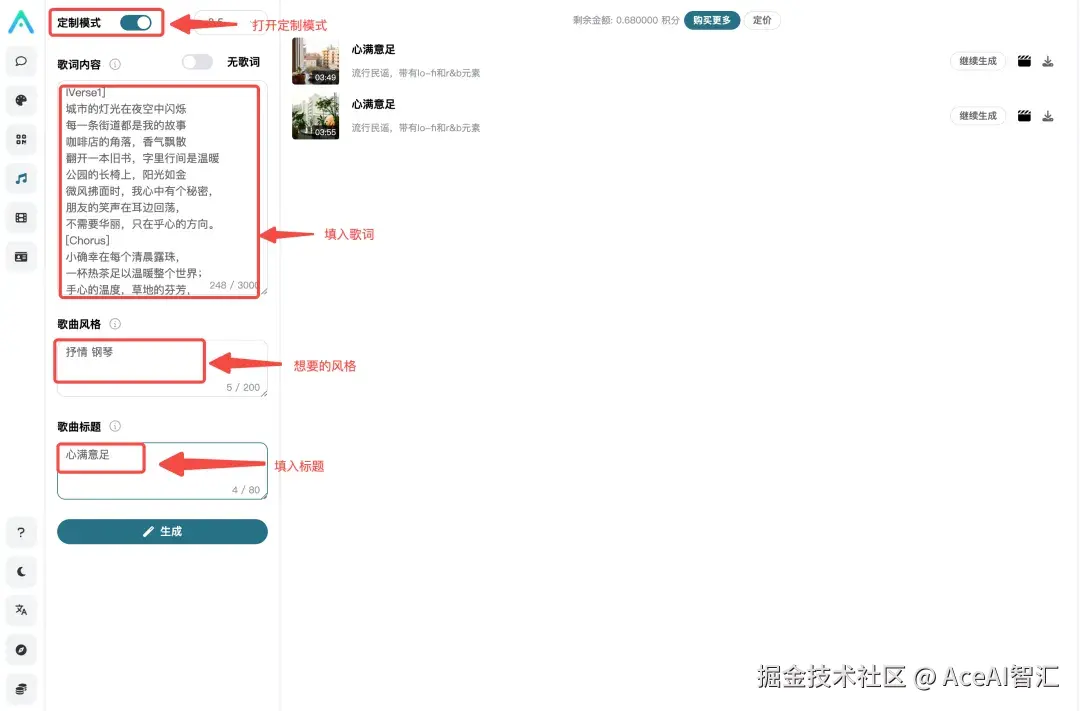Click the language translation icon in sidebar

(21, 610)
